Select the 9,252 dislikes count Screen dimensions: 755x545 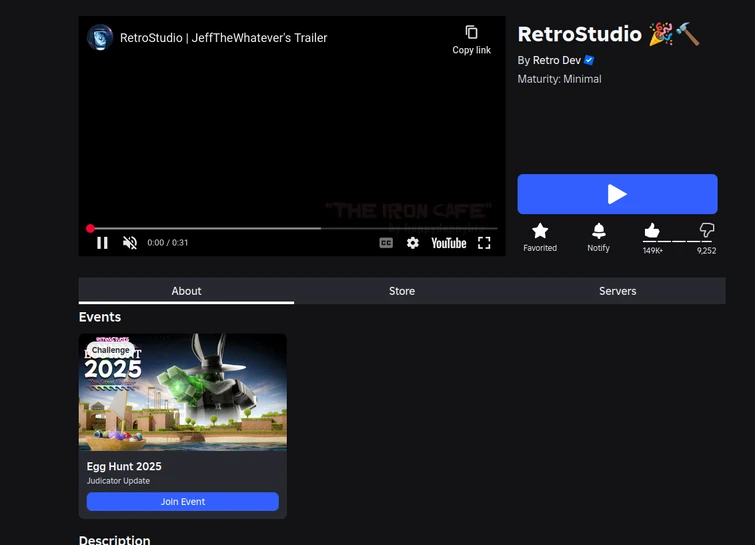[706, 250]
